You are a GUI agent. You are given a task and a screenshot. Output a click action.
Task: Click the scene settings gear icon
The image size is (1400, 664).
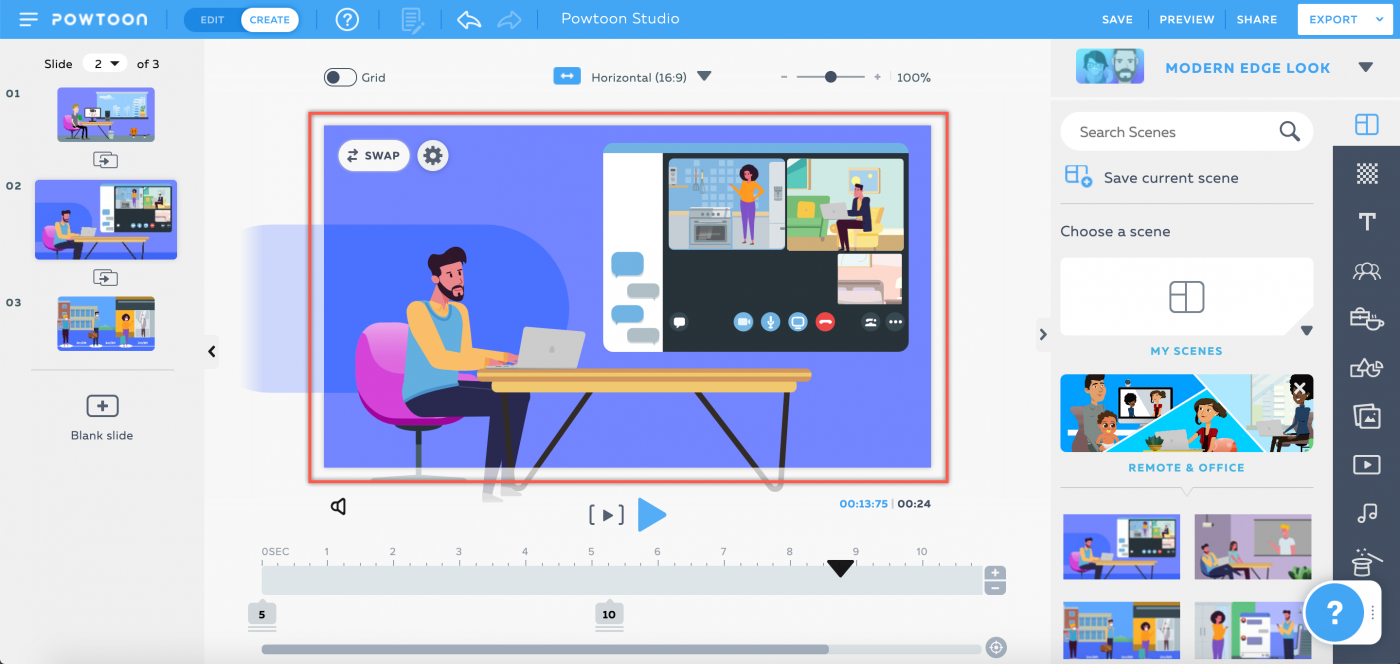pos(432,156)
